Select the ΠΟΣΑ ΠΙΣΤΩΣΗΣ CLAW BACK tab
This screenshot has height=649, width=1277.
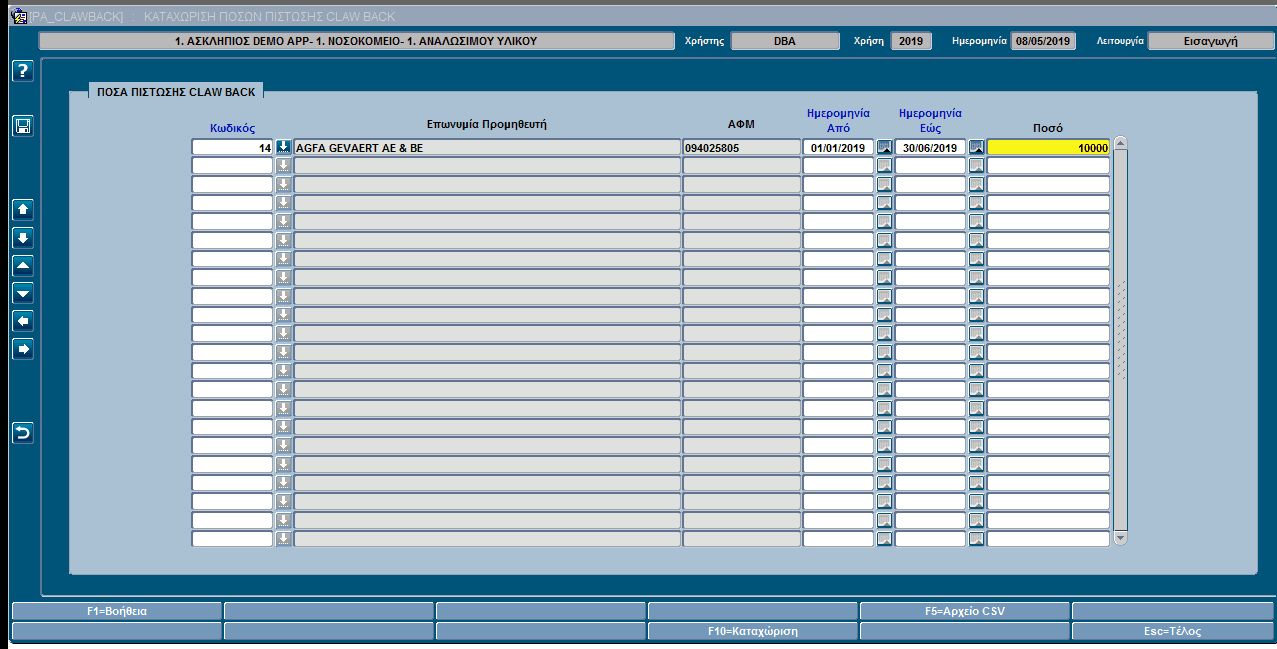[x=176, y=91]
